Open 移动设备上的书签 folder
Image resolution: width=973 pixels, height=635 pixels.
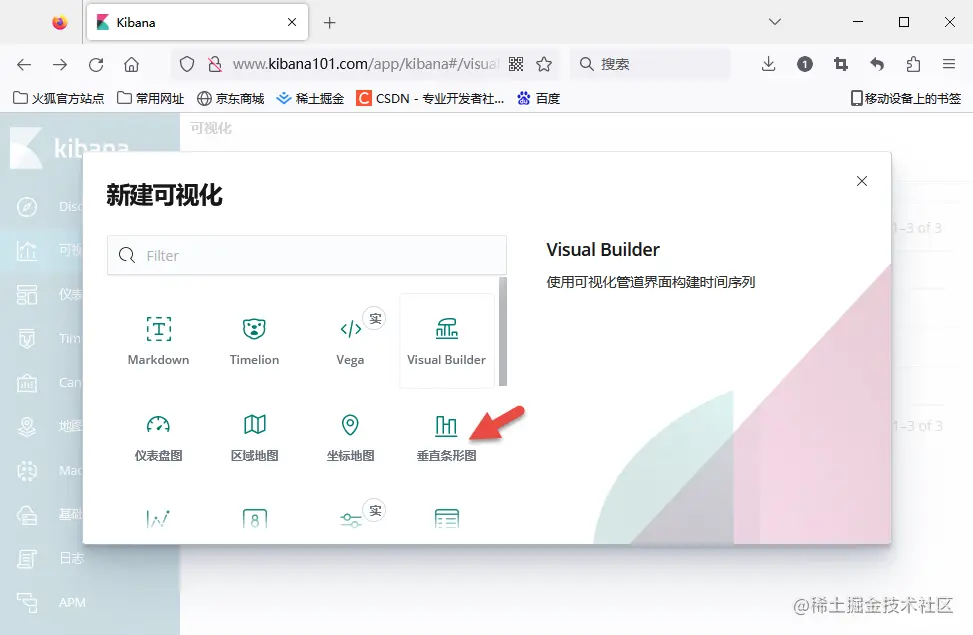point(905,98)
